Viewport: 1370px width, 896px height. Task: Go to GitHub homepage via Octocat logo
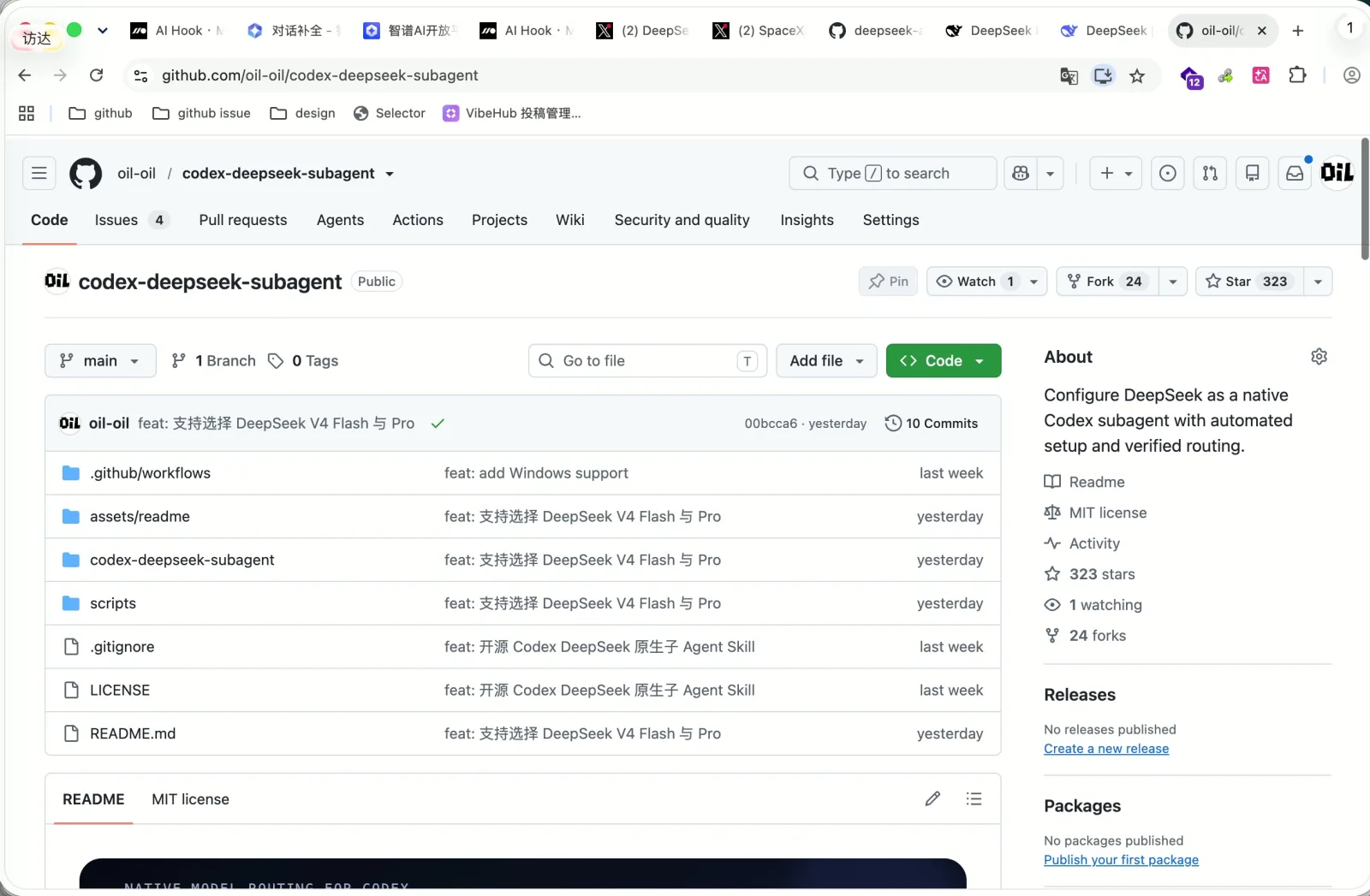tap(86, 174)
